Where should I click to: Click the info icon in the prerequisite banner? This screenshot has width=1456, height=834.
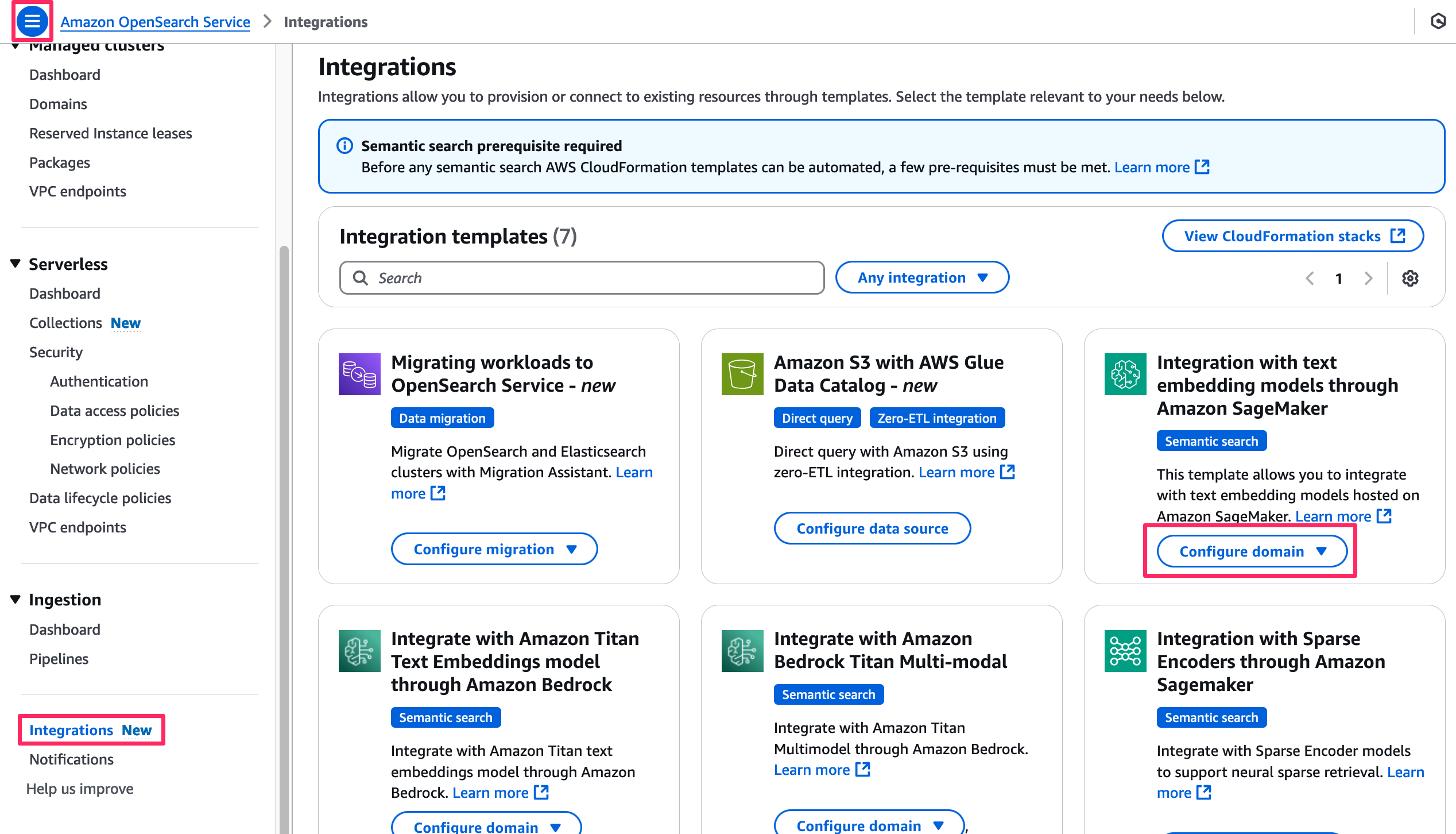tap(344, 146)
